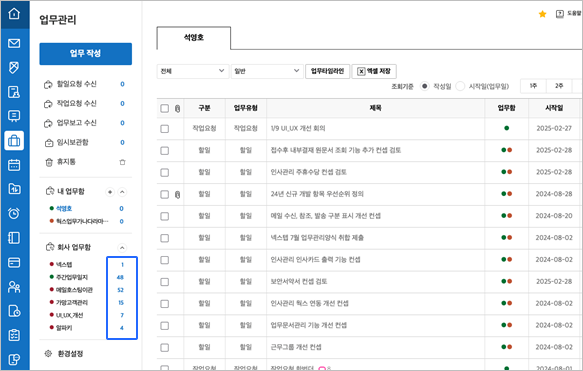Select 주간업무일지 under 회사 업무함
Screen dimensions: 583x371
pyautogui.click(x=72, y=277)
